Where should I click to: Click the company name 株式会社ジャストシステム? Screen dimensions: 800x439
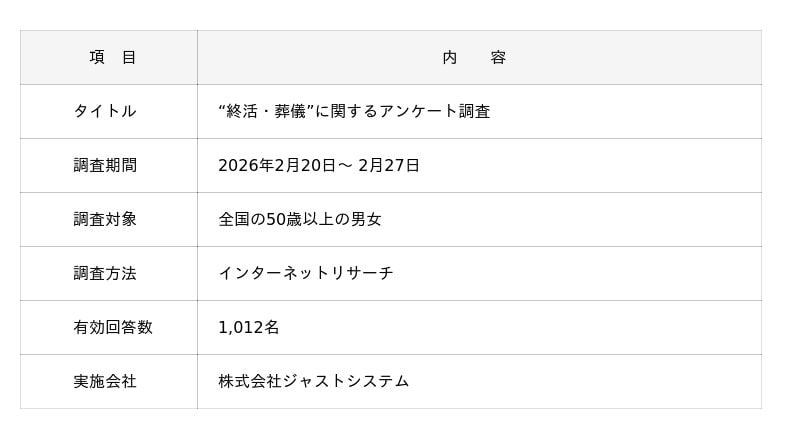coord(314,381)
